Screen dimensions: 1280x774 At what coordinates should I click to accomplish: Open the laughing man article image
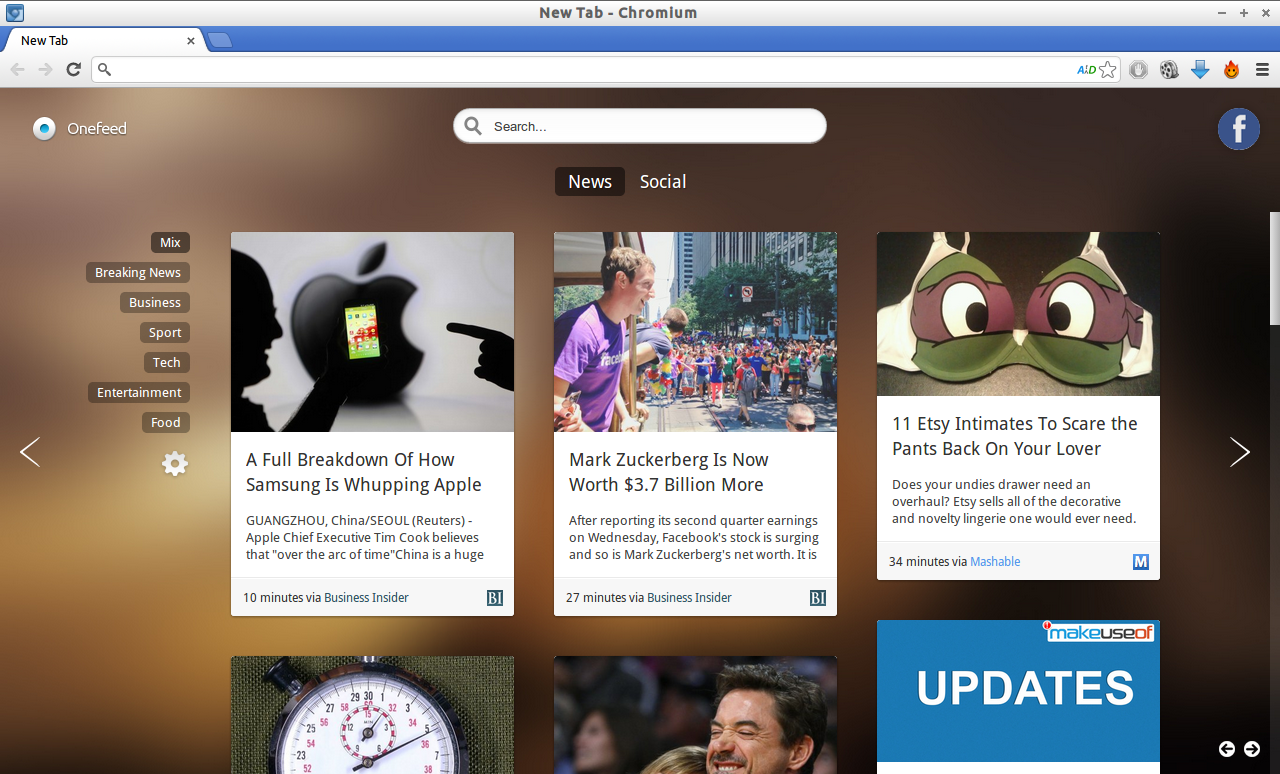tap(695, 715)
